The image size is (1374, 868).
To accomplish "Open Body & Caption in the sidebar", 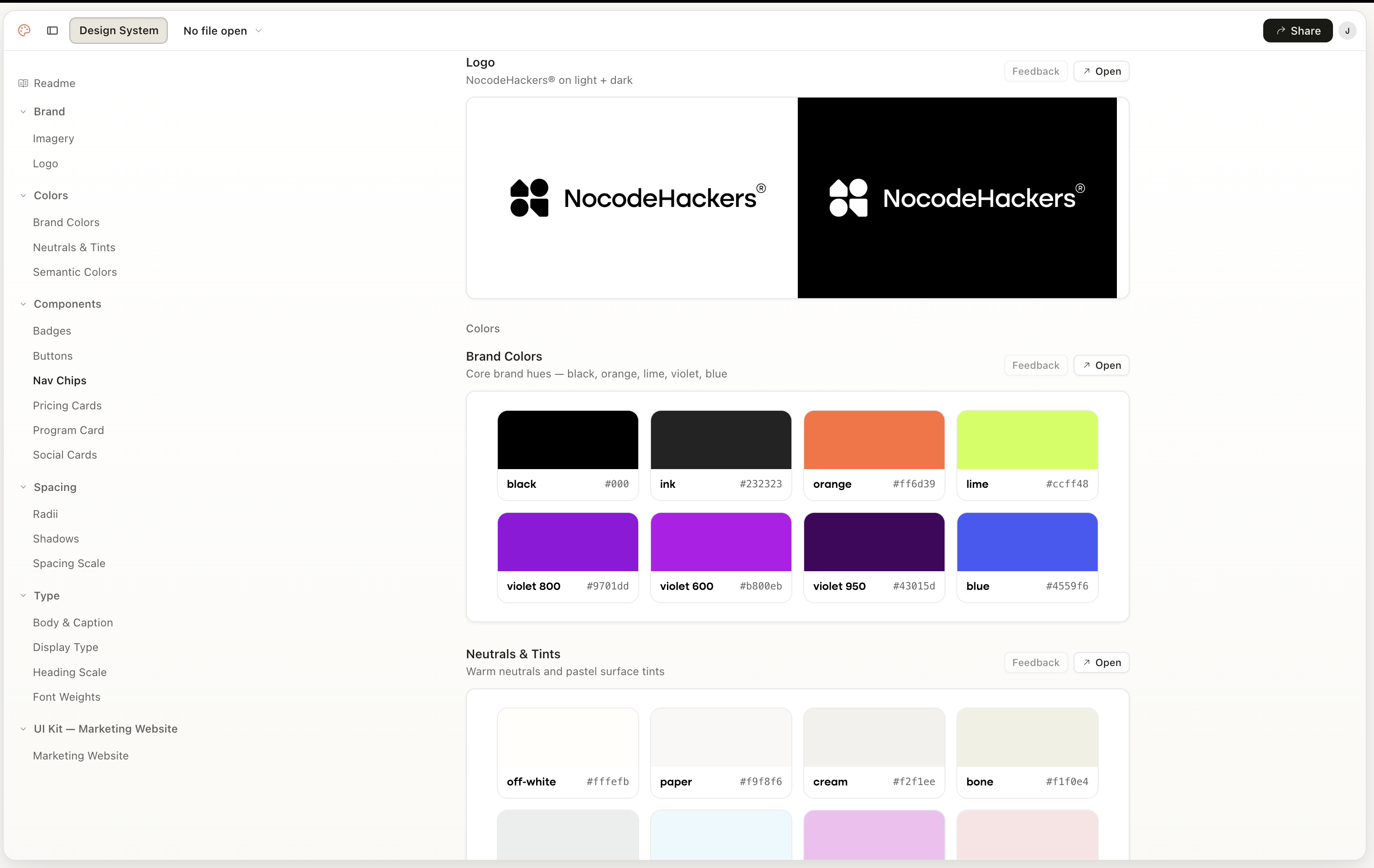I will click(x=73, y=623).
